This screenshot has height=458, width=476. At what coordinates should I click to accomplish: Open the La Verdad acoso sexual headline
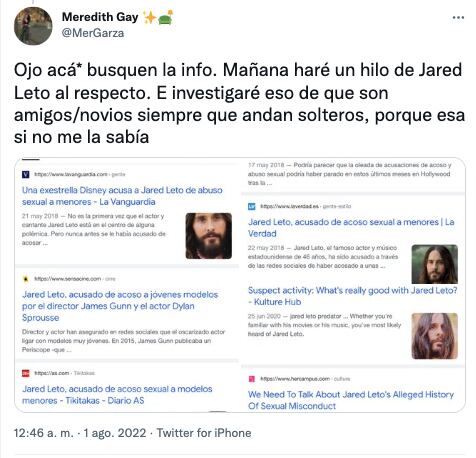[351, 228]
